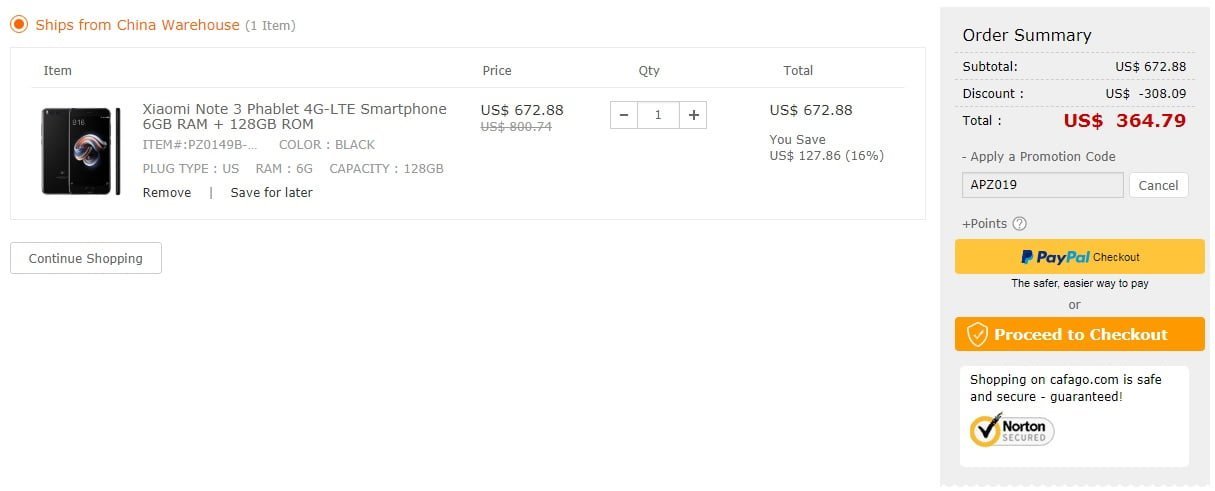The image size is (1215, 491).
Task: Cancel the applied promotion code
Action: (x=1158, y=185)
